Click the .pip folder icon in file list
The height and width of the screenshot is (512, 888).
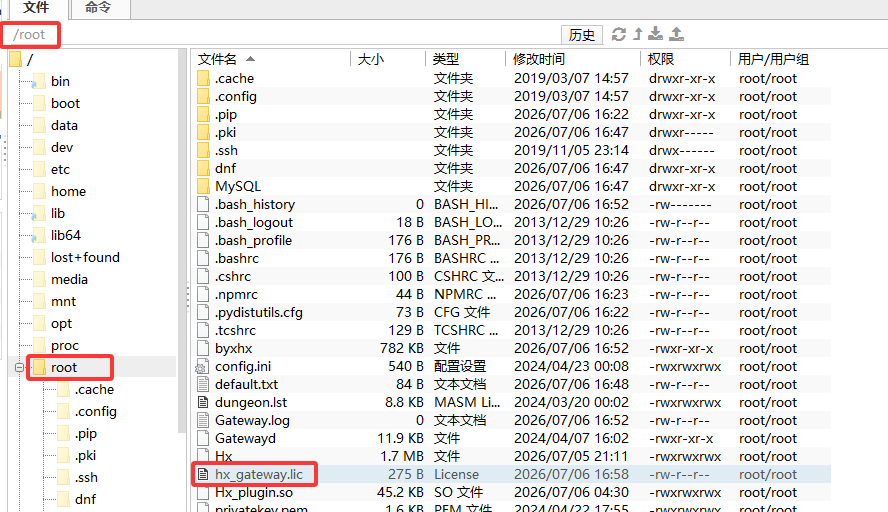[203, 114]
